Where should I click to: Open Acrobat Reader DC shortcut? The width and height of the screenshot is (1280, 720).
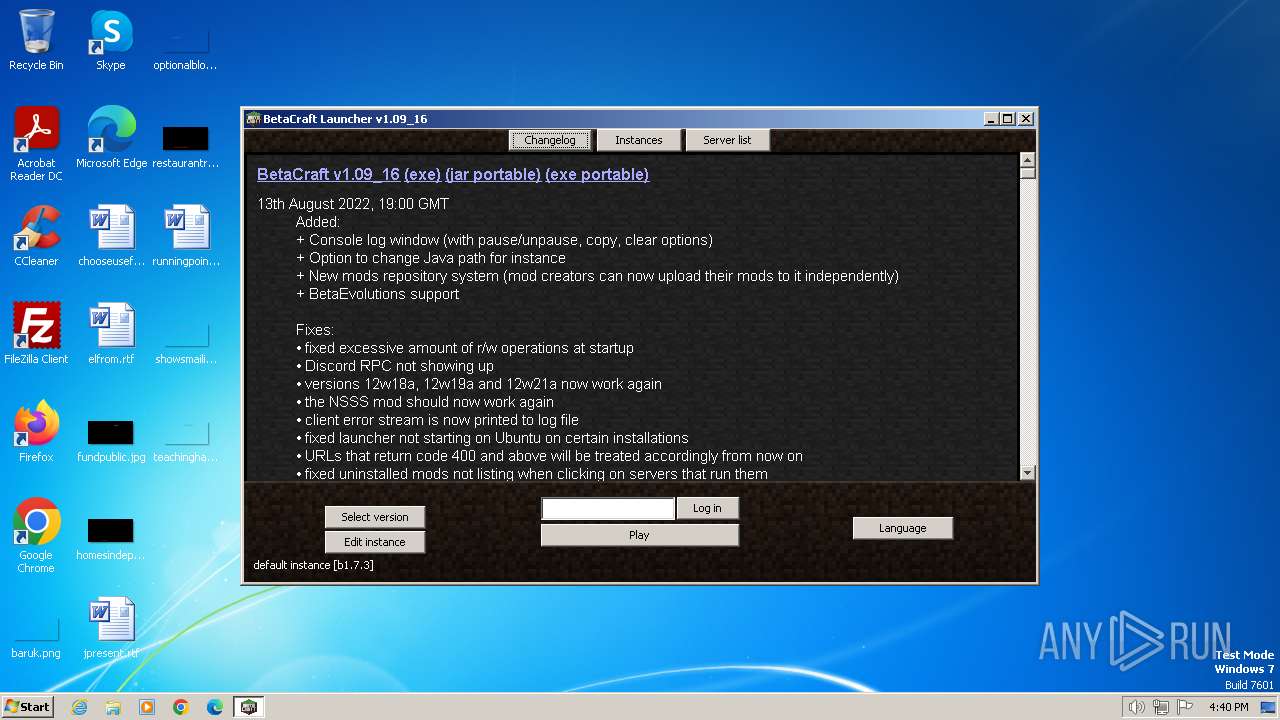click(36, 144)
